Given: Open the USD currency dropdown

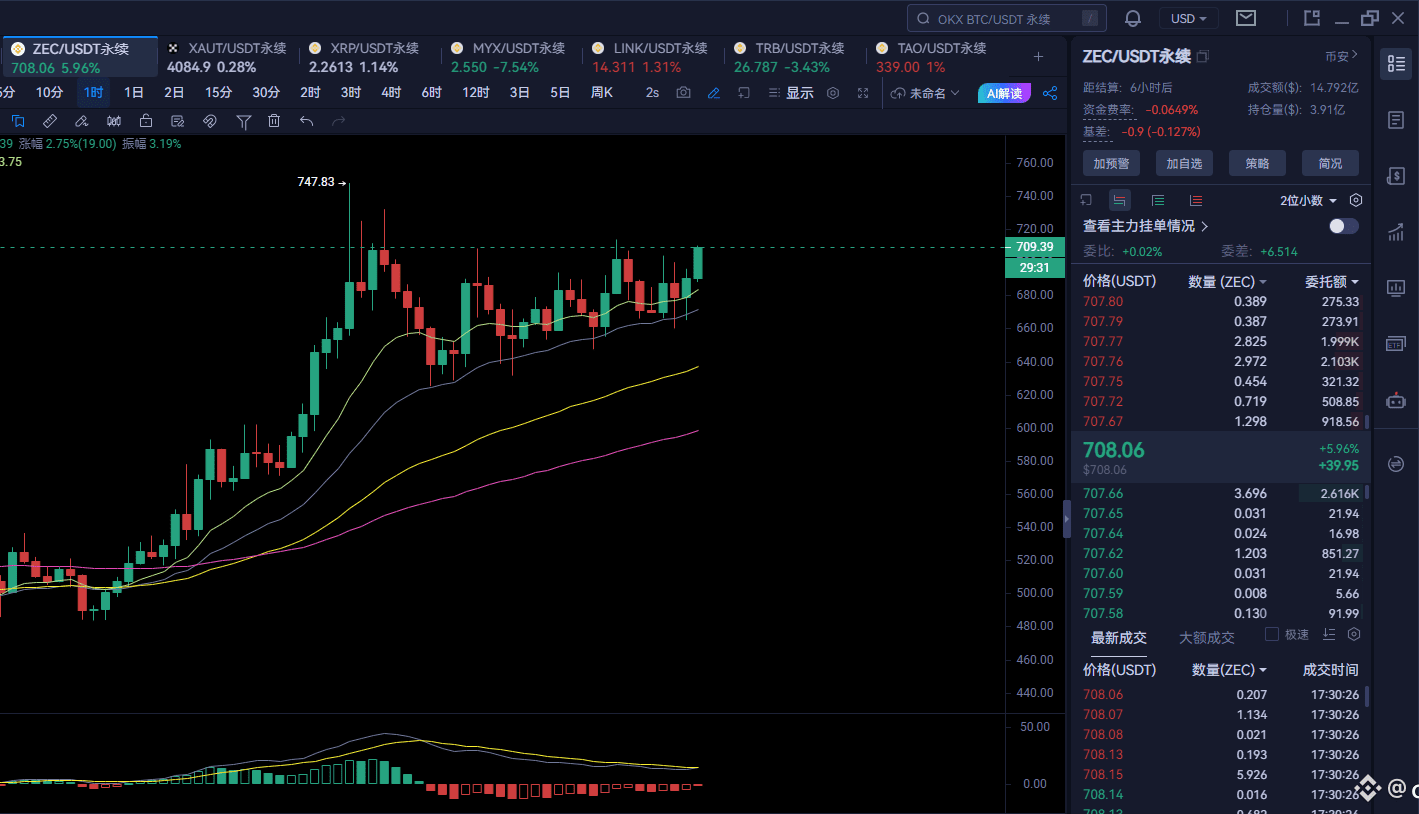Looking at the screenshot, I should tap(1188, 18).
